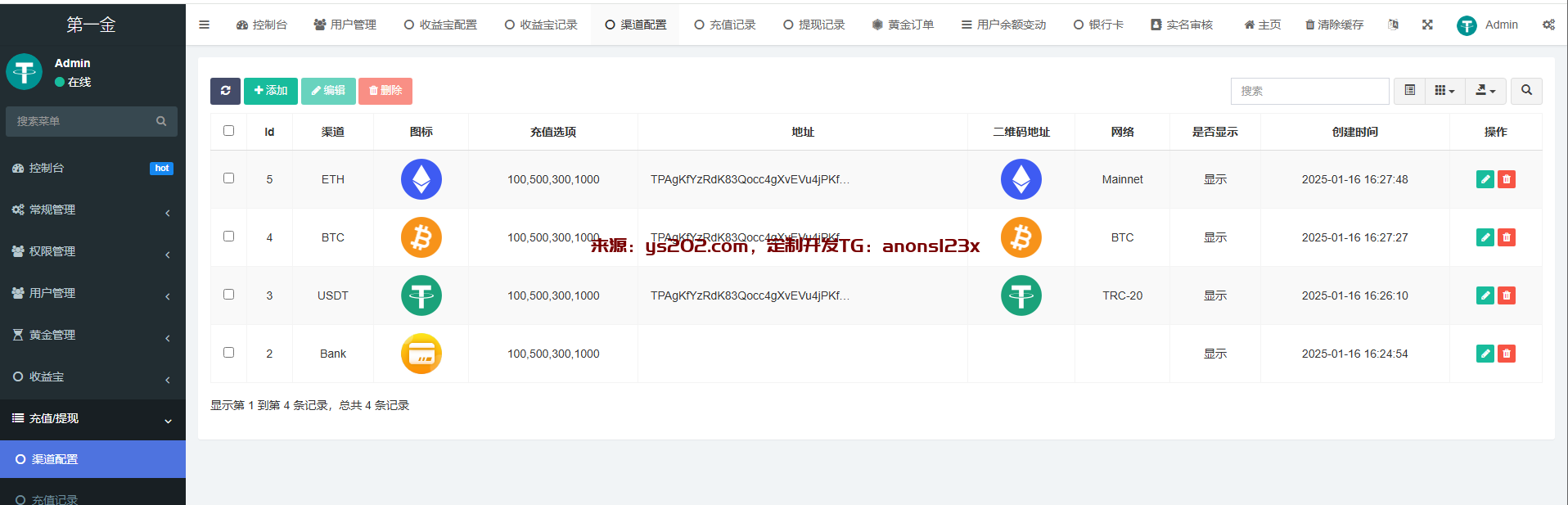The height and width of the screenshot is (505, 1568).
Task: Click the green 添加 button
Action: click(271, 91)
